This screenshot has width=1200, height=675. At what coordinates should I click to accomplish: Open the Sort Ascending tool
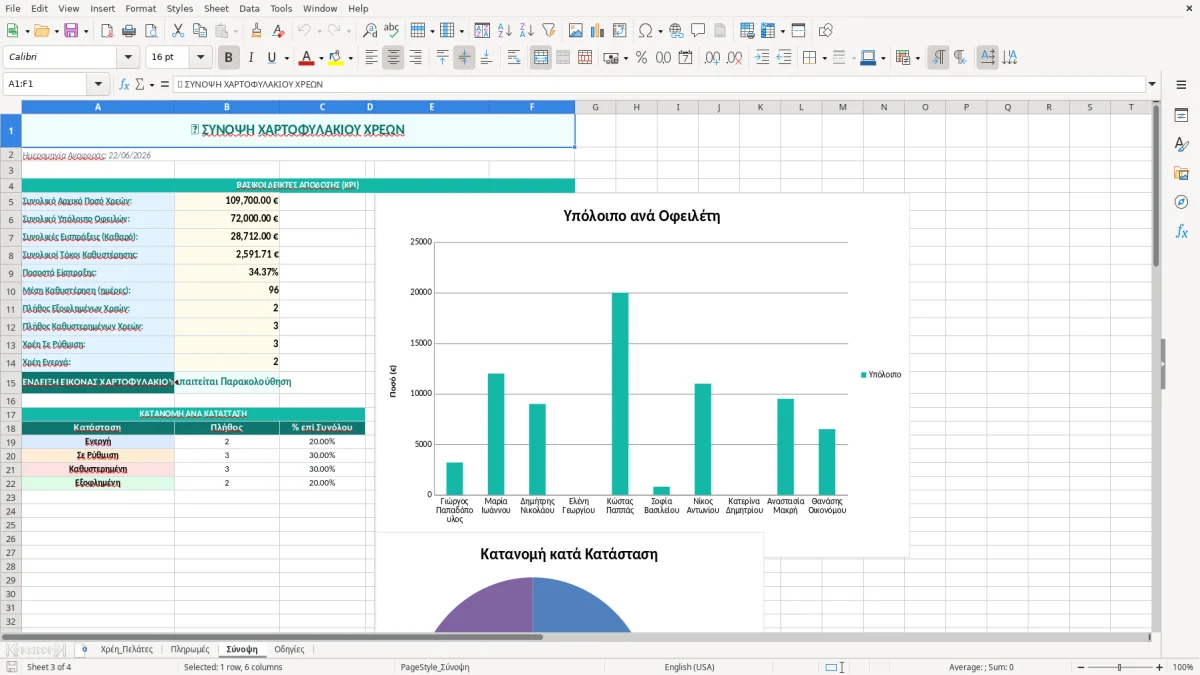[x=504, y=31]
